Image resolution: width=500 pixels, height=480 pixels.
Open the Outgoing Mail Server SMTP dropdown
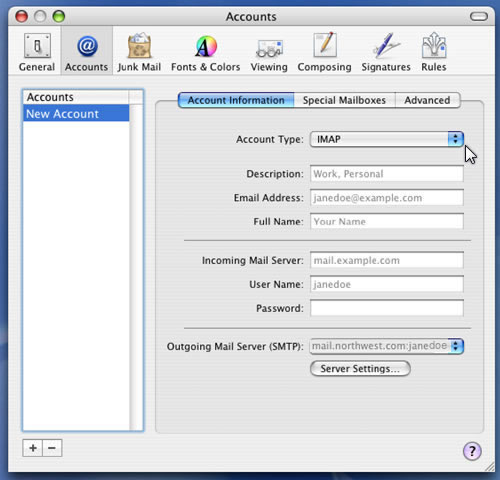coord(387,346)
